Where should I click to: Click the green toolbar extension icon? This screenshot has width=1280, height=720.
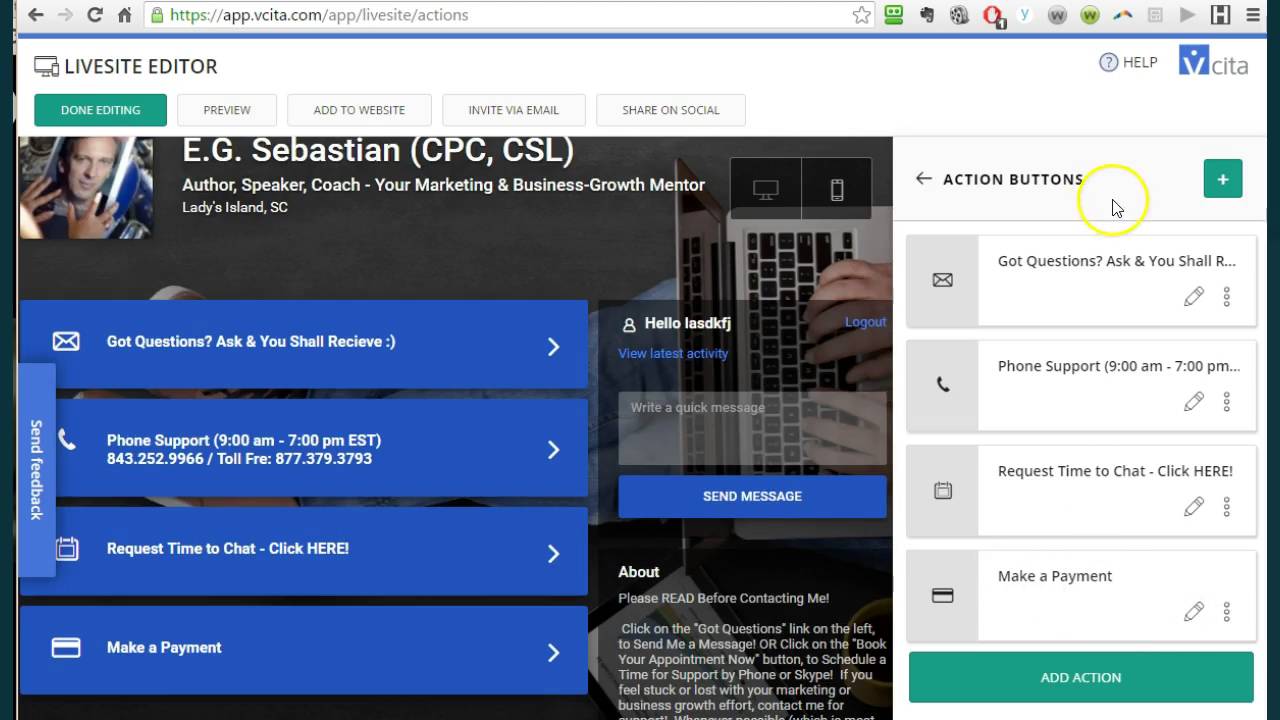click(893, 15)
